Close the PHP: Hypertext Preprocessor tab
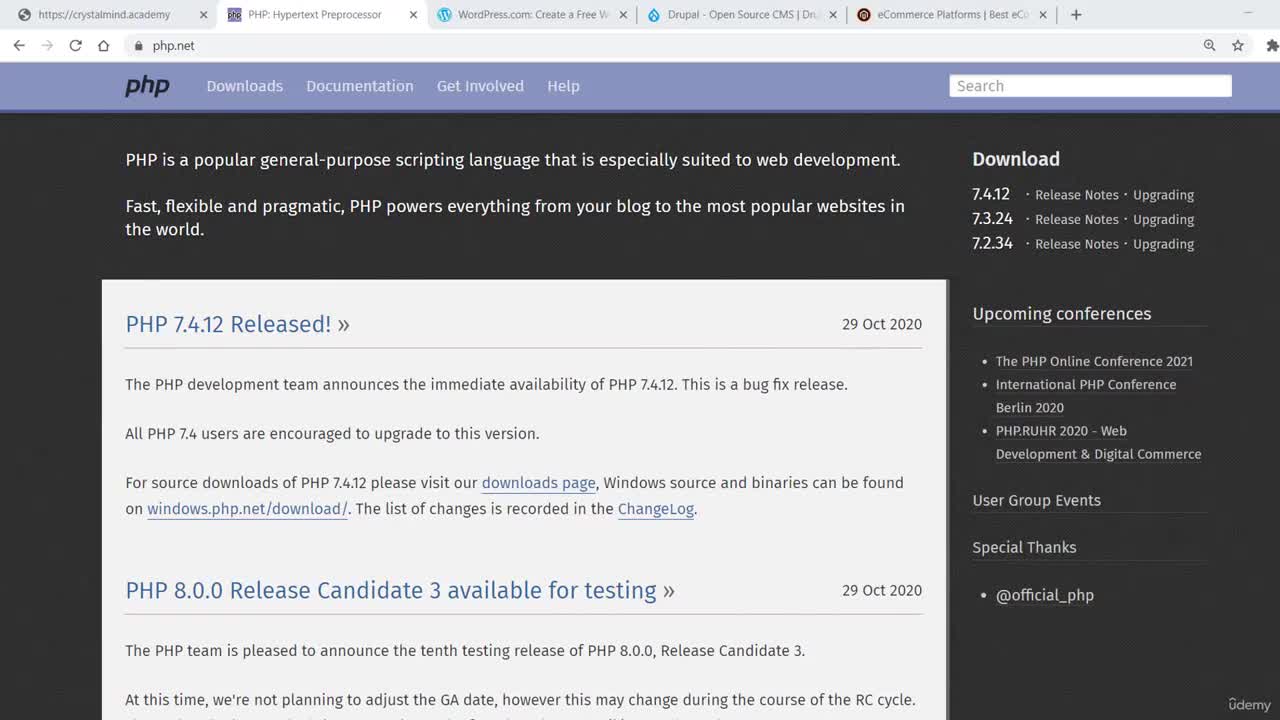This screenshot has height=720, width=1280. (x=413, y=15)
